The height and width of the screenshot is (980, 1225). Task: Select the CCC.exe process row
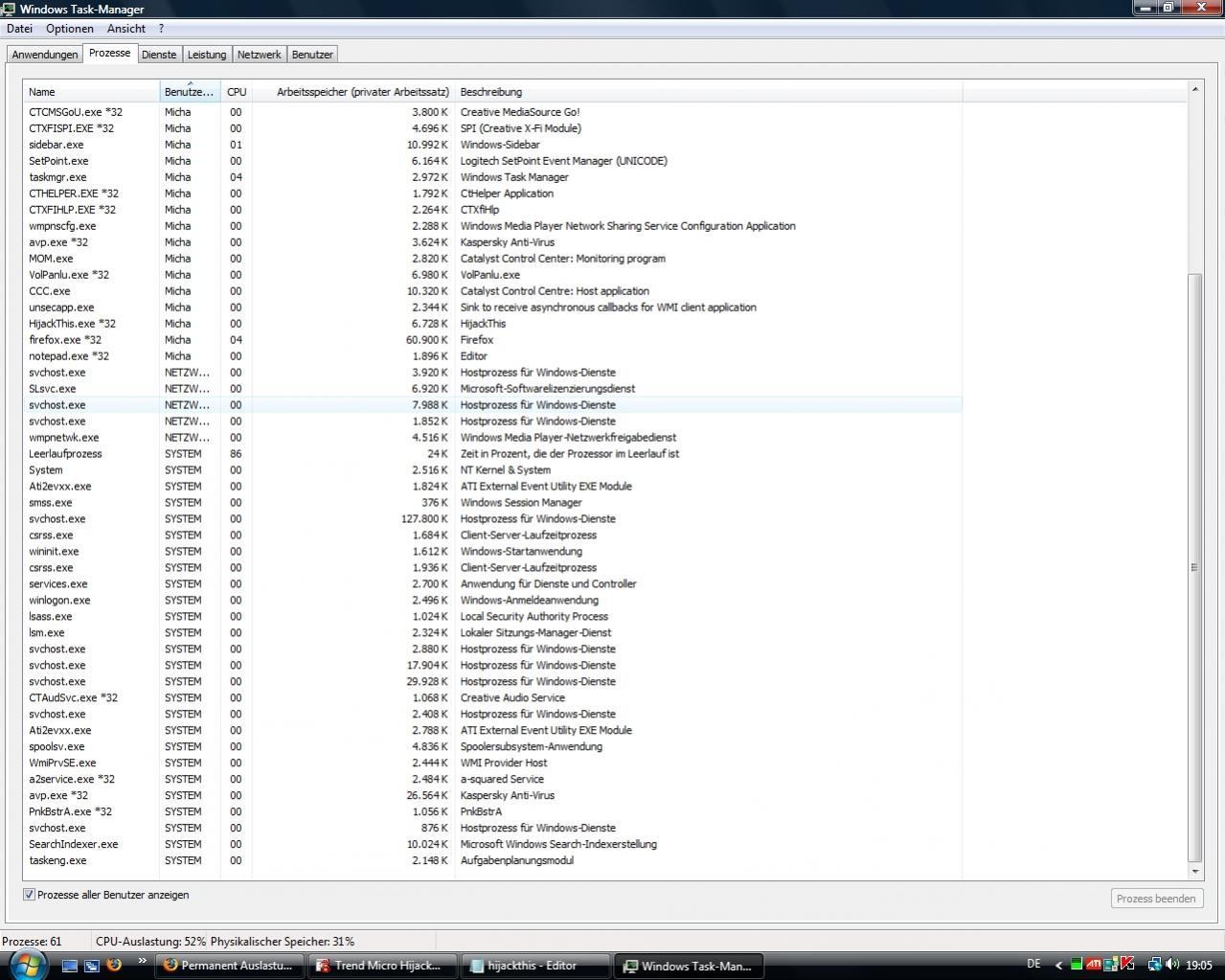492,291
